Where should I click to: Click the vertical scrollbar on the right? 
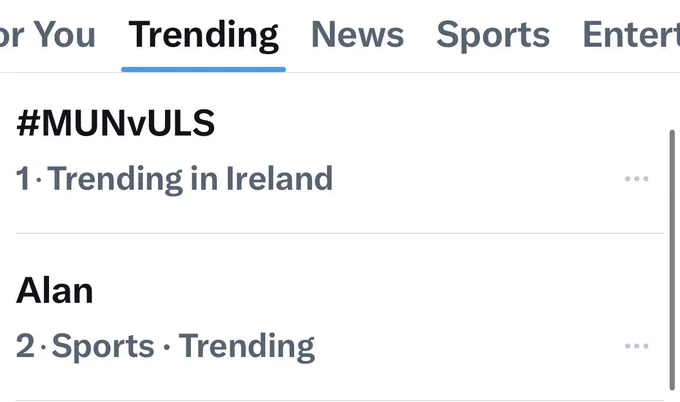click(x=672, y=260)
